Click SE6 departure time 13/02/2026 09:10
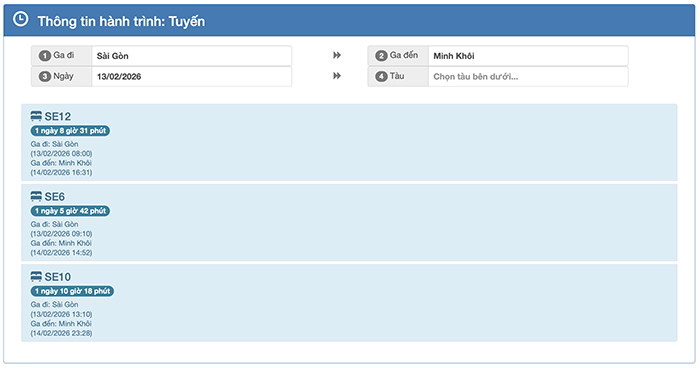Image resolution: width=700 pixels, height=368 pixels. click(62, 234)
